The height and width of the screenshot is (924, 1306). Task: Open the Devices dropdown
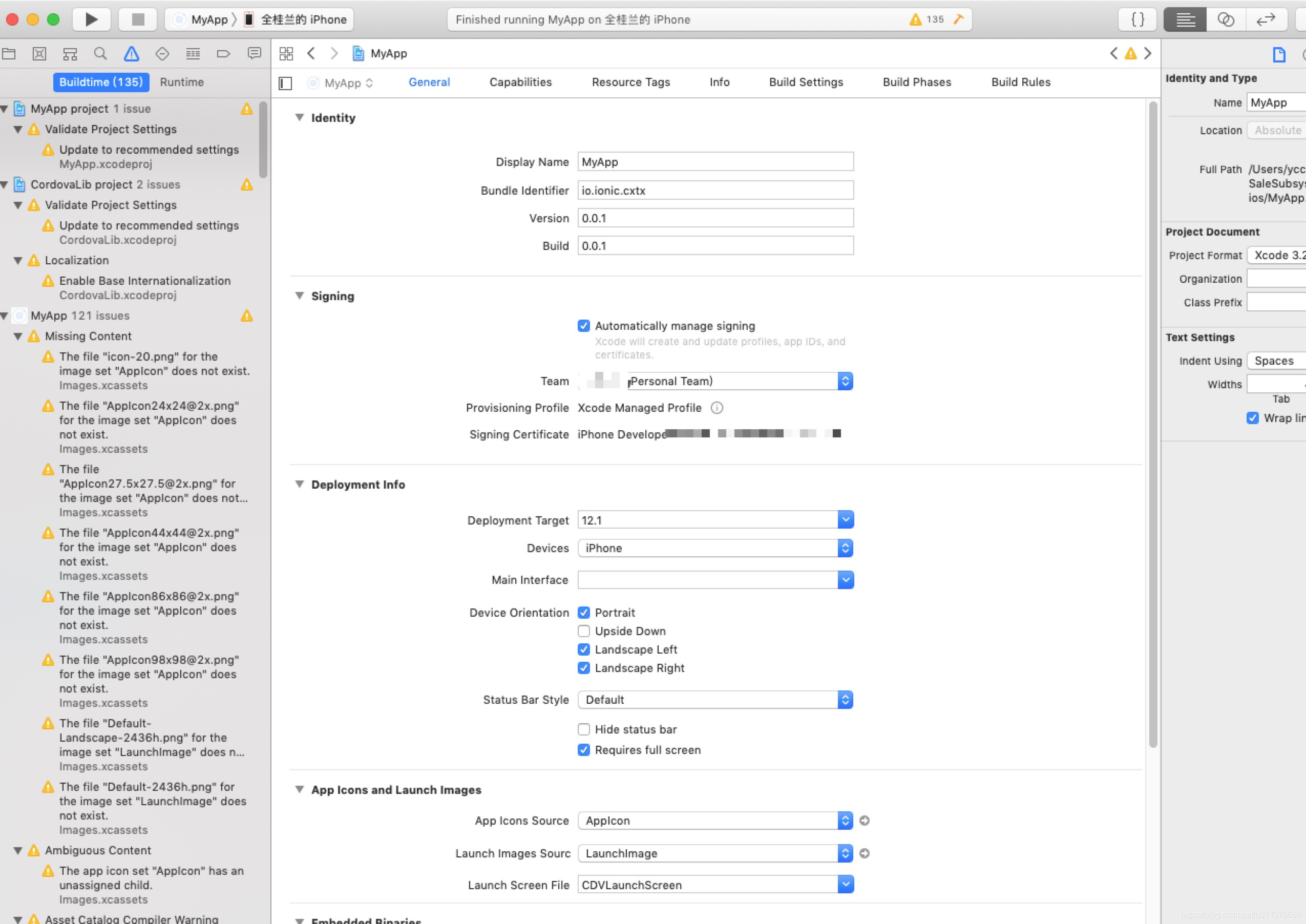tap(715, 548)
